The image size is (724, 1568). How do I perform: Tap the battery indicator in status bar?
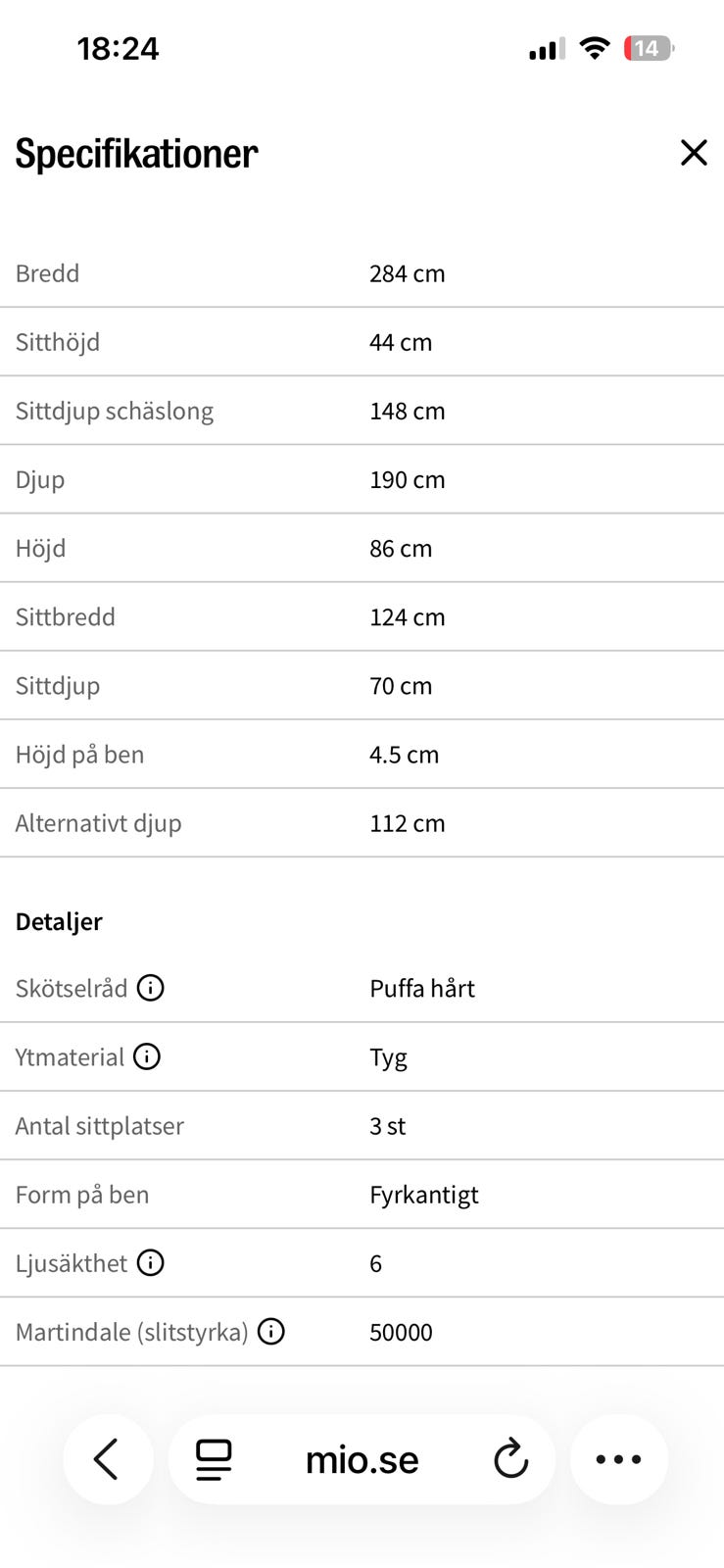(649, 48)
